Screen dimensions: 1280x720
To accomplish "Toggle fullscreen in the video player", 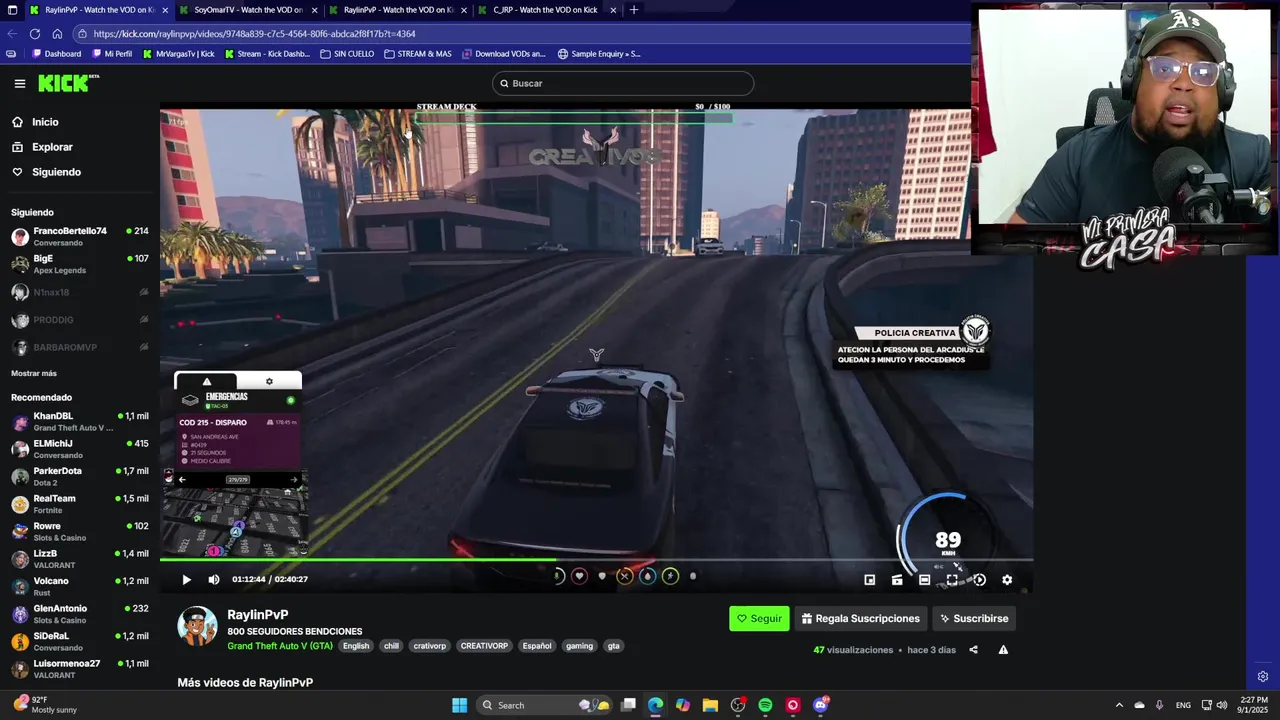I will pos(952,579).
